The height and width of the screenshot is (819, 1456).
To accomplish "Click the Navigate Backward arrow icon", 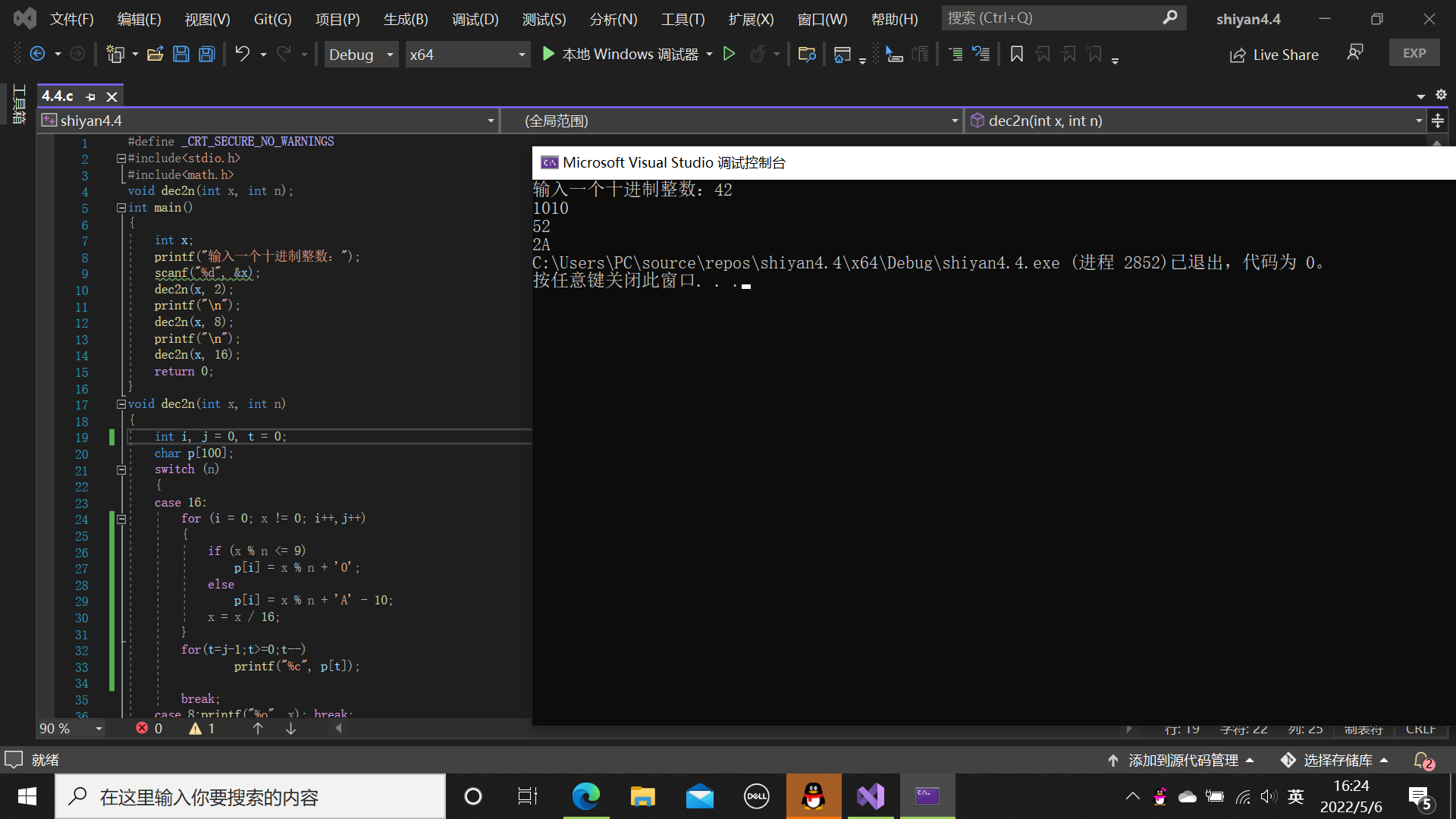I will (37, 54).
